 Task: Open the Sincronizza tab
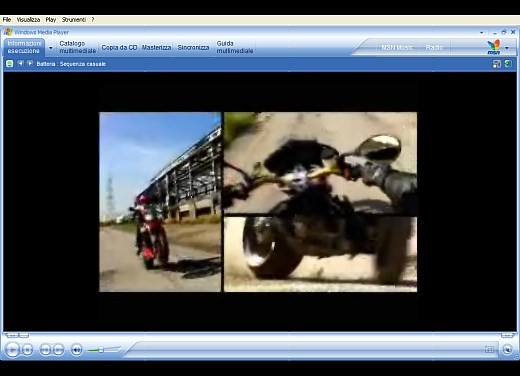[193, 47]
